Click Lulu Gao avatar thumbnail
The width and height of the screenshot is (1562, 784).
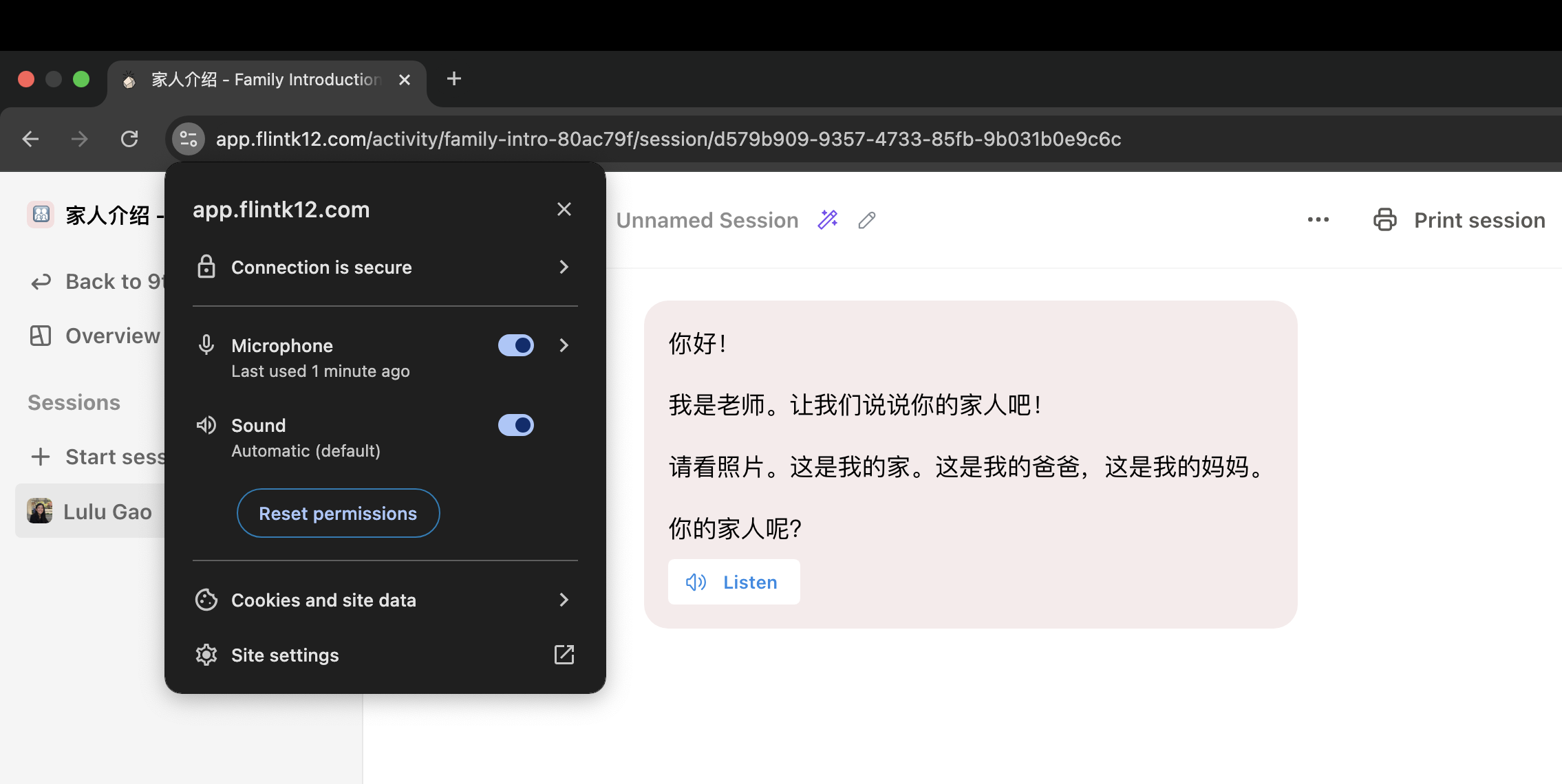pos(40,511)
